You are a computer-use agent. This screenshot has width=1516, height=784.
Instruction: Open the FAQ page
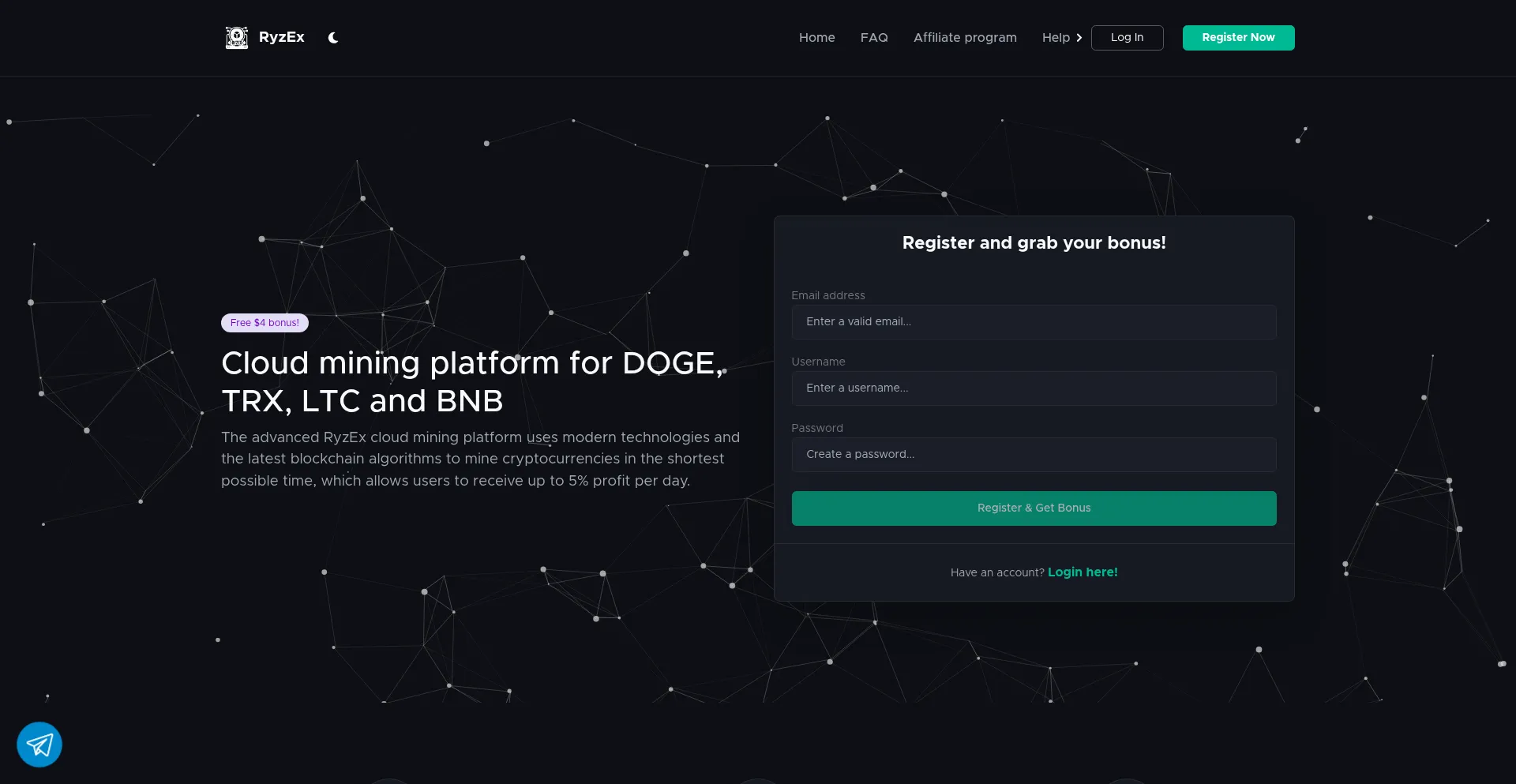874,38
